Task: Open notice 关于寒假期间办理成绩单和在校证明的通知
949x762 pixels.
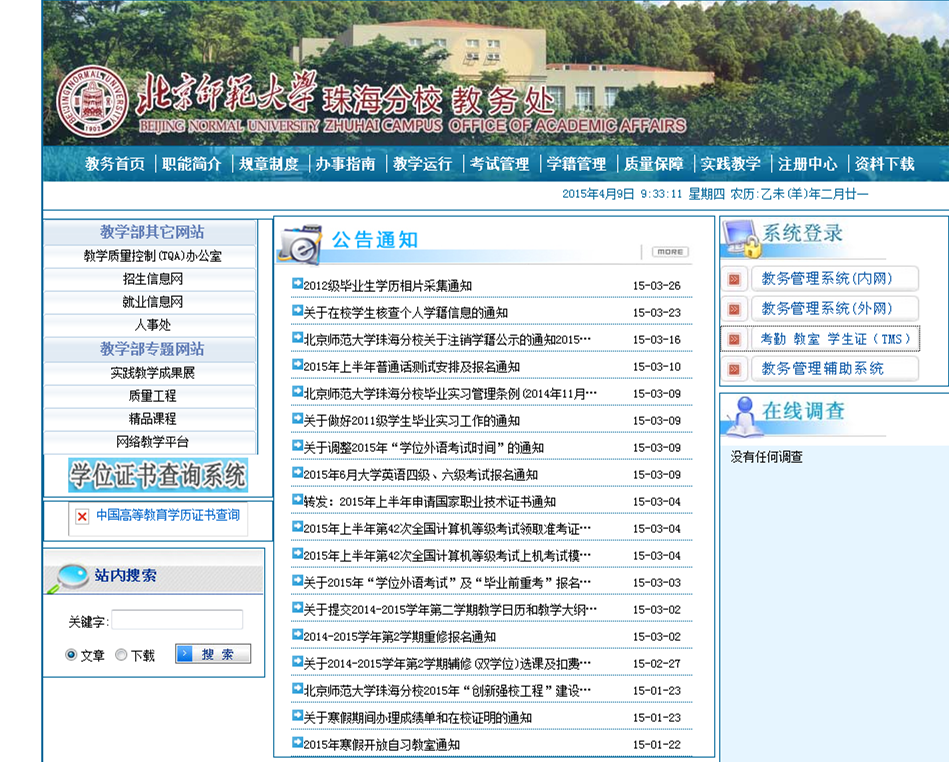Action: 418,718
